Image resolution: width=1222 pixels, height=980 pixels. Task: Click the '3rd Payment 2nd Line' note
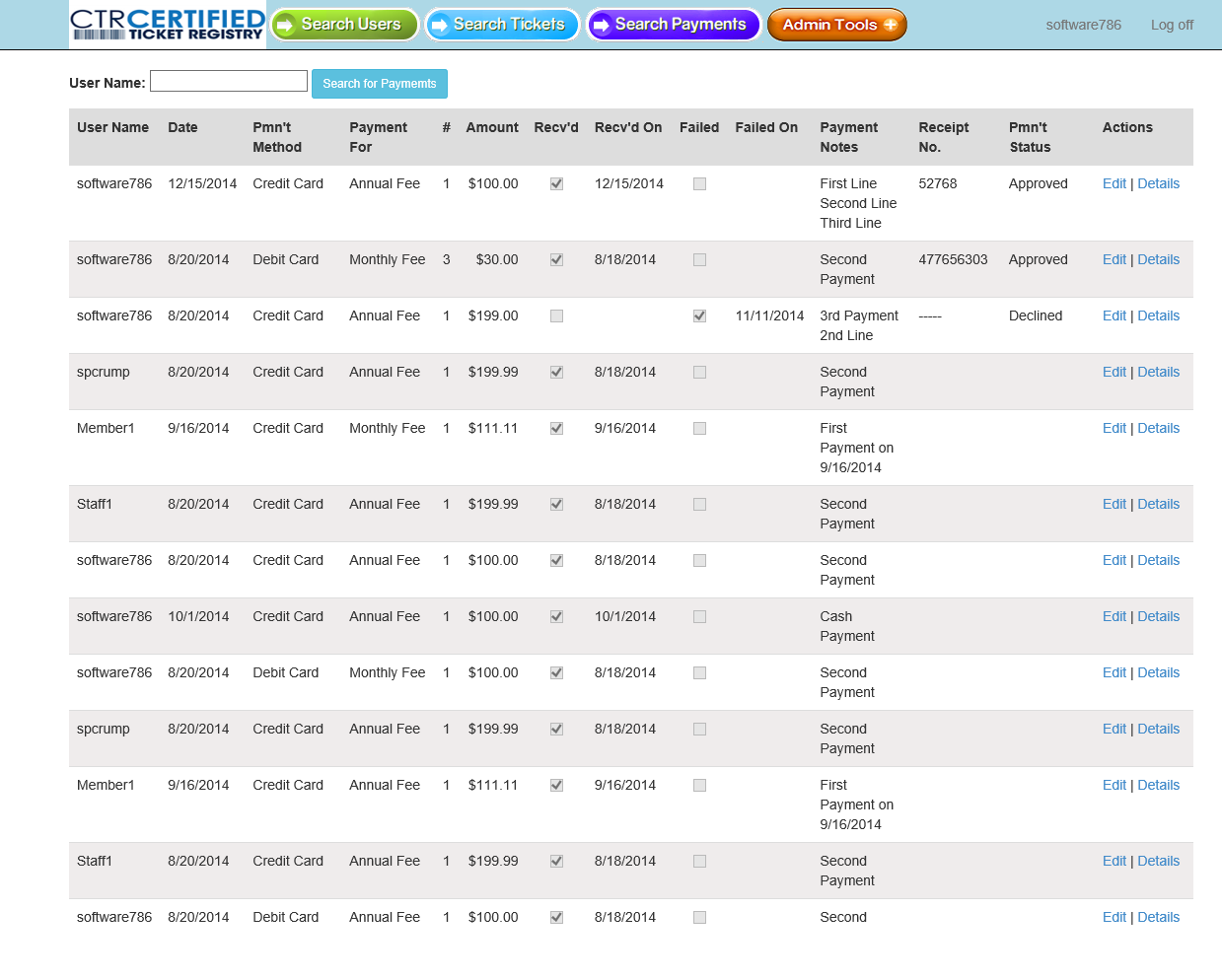point(859,325)
